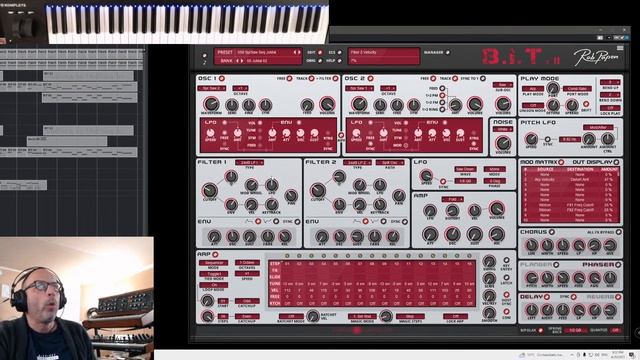The width and height of the screenshot is (640, 360).
Task: Click the webcam video thumbnail
Action: [77, 298]
